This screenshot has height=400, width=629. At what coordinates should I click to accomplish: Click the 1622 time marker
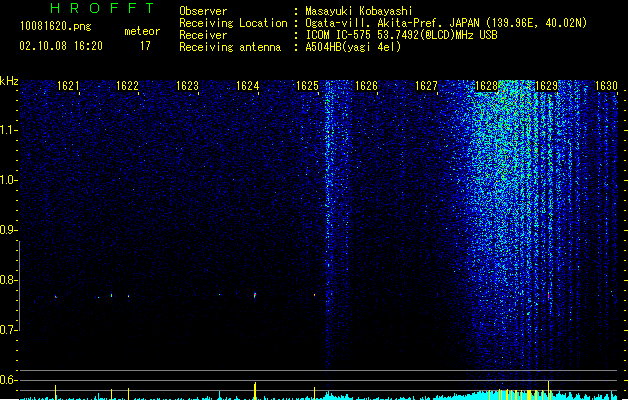click(127, 86)
